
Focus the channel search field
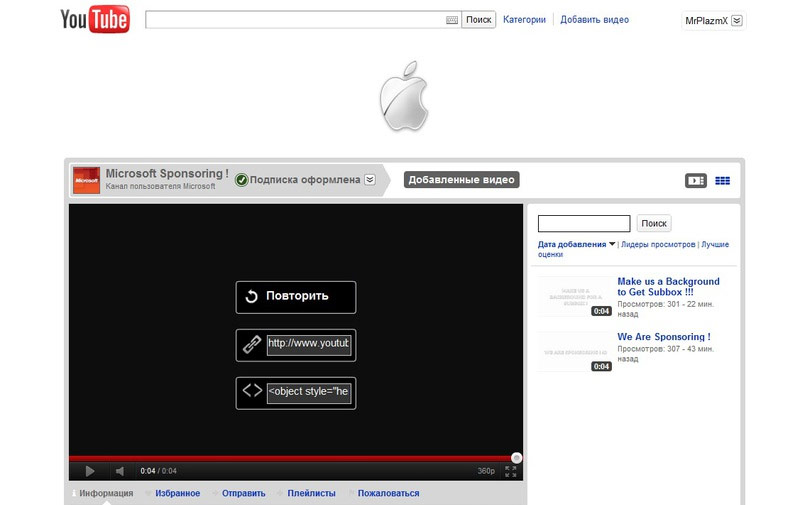[x=584, y=223]
